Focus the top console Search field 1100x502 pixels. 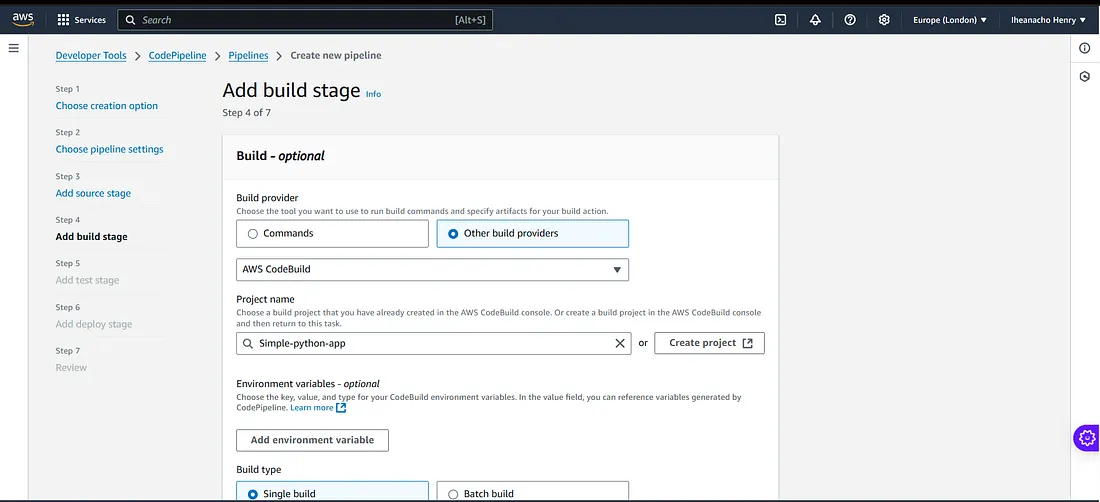point(304,20)
